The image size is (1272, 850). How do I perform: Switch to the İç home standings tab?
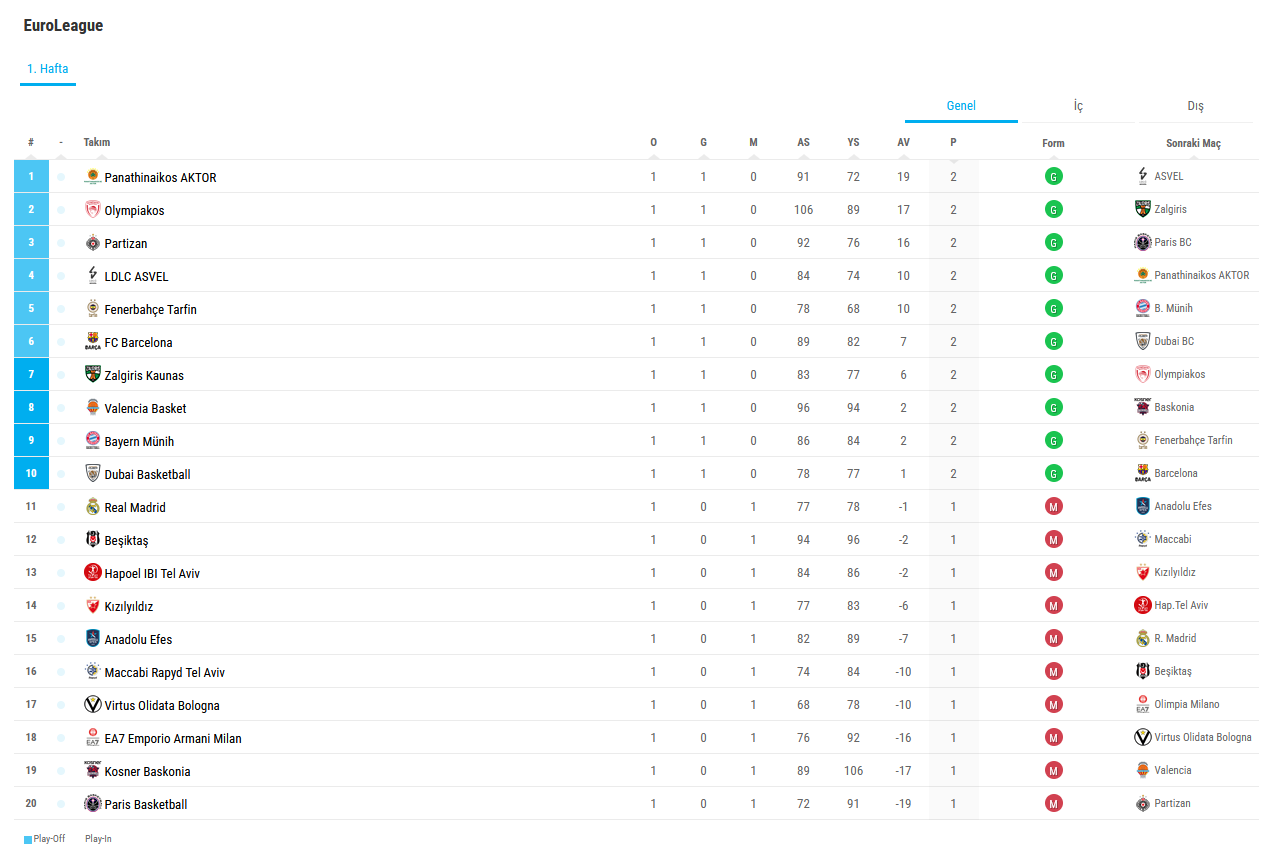(x=1078, y=106)
